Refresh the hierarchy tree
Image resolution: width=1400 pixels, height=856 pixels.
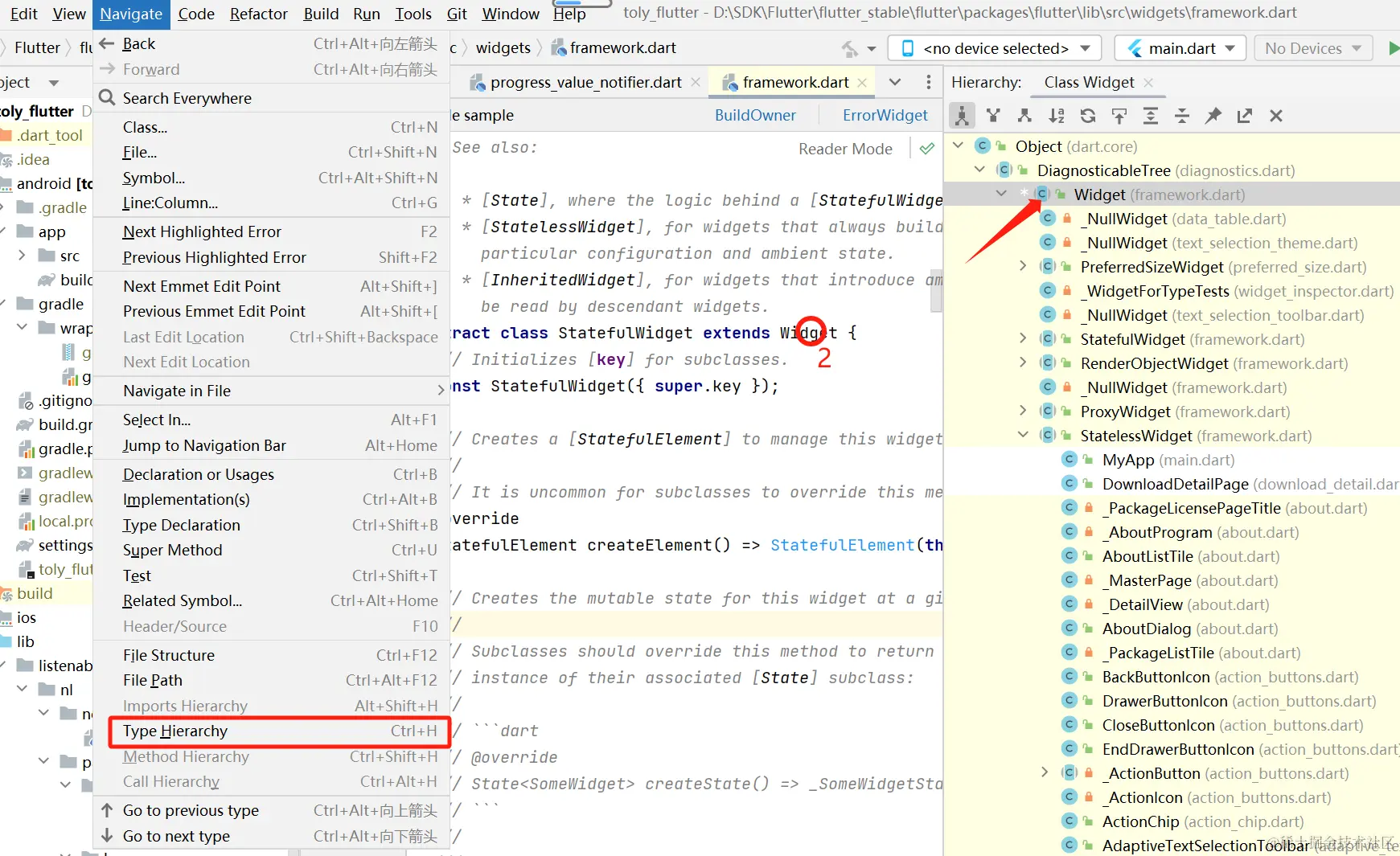[x=1087, y=116]
